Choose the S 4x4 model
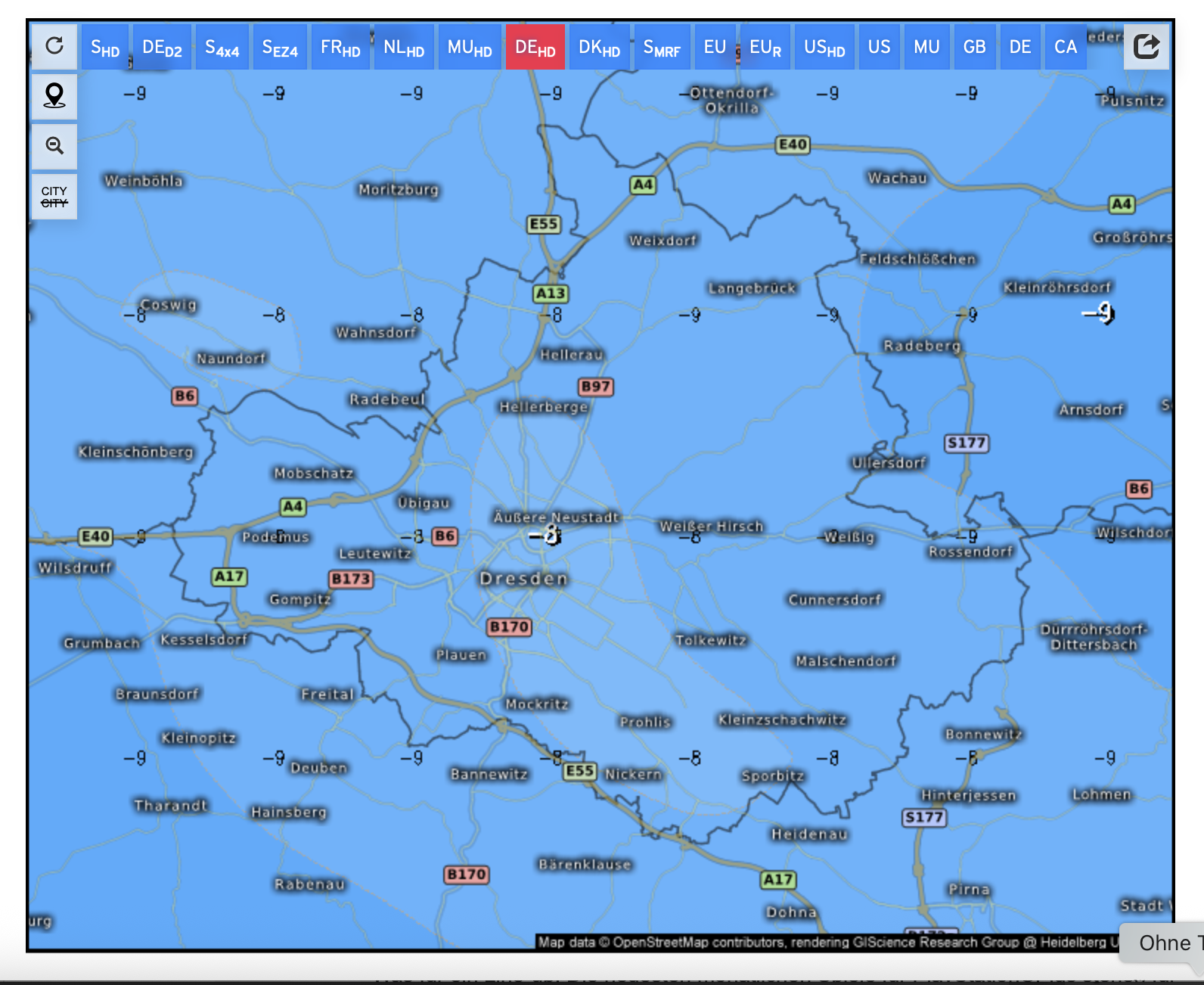This screenshot has height=985, width=1204. tap(222, 48)
